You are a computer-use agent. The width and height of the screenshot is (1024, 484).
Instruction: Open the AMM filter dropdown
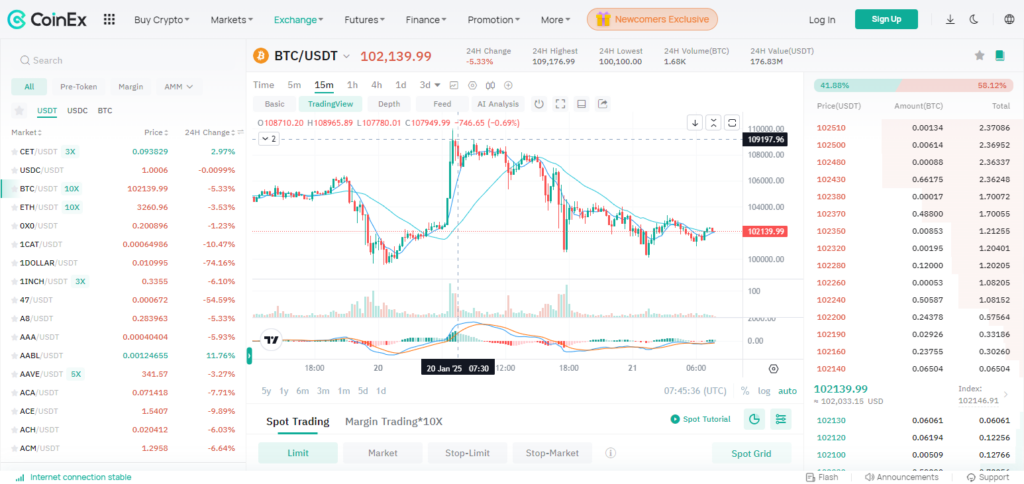pos(179,86)
